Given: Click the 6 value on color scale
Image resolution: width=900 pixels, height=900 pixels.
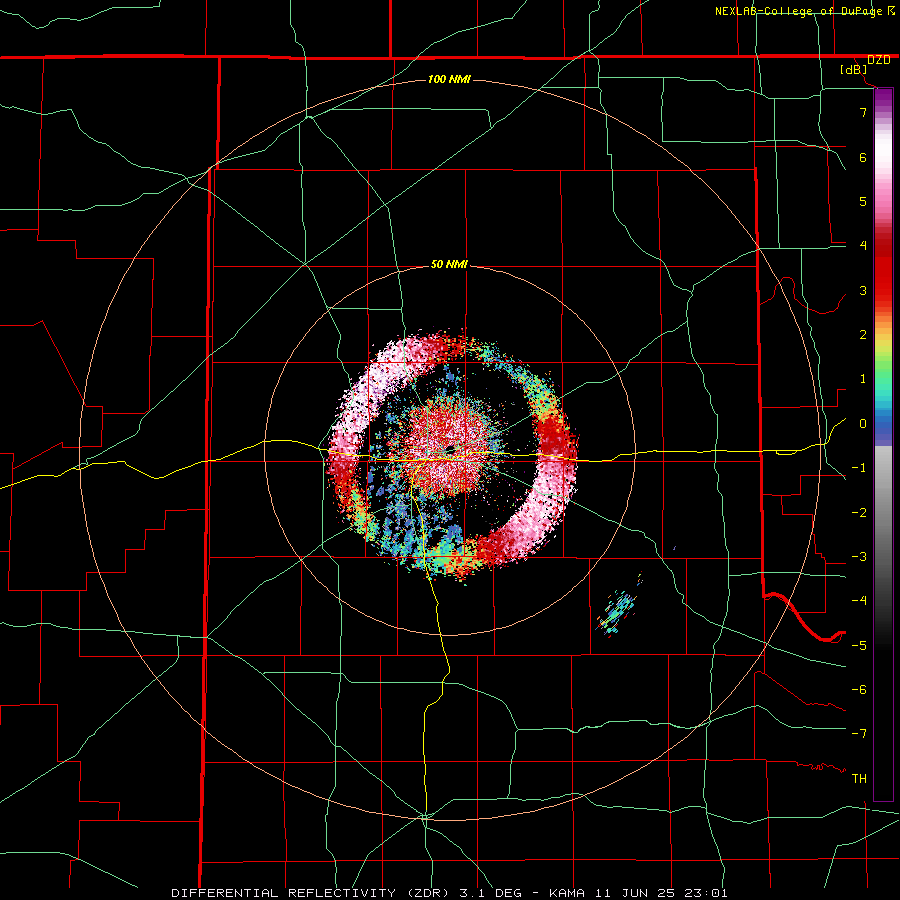Looking at the screenshot, I should [x=863, y=157].
